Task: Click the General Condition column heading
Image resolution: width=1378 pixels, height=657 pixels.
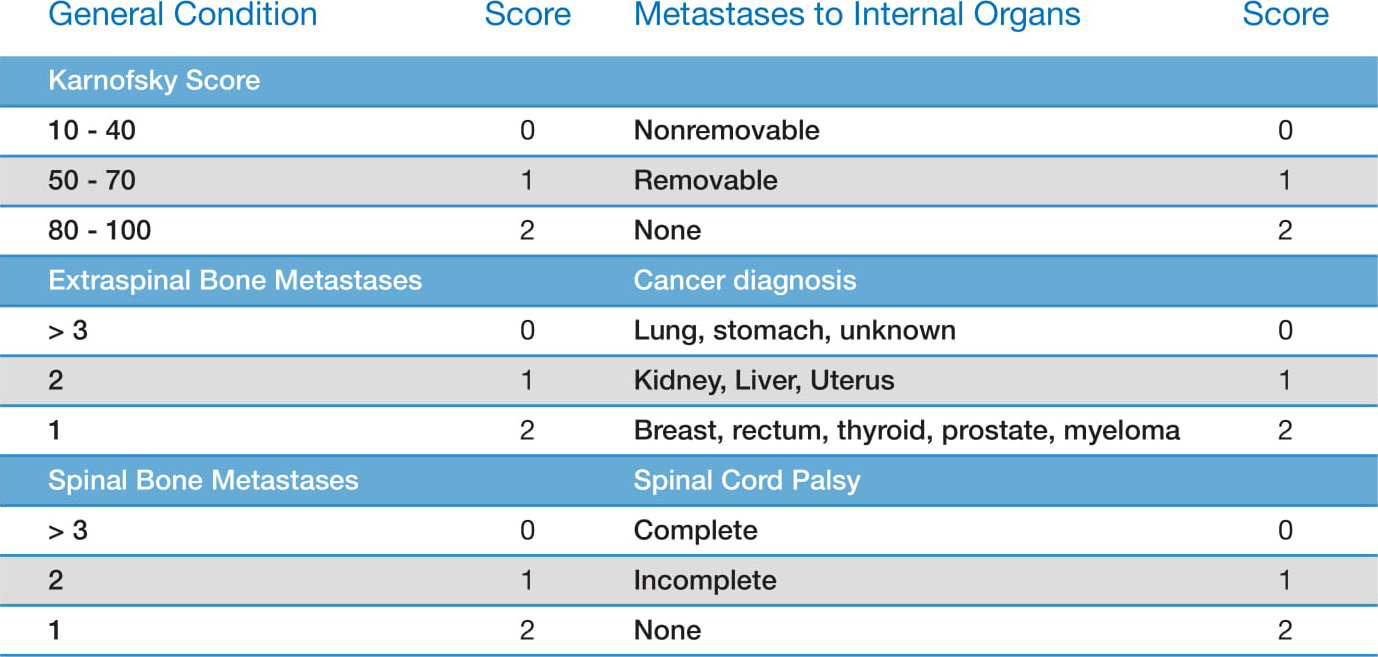Action: click(182, 15)
